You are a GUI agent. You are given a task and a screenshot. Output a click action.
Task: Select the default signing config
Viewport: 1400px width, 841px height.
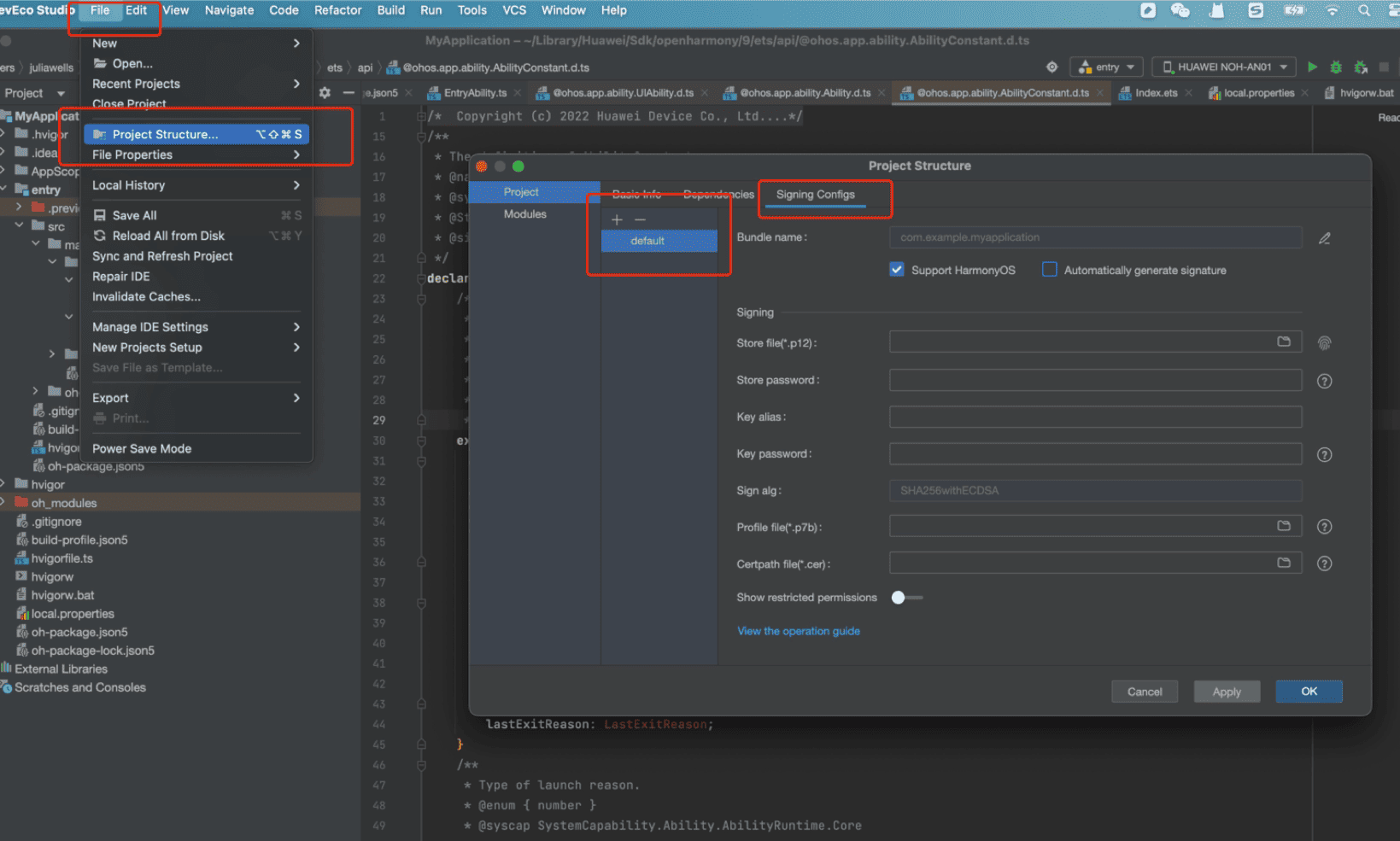[x=659, y=241]
